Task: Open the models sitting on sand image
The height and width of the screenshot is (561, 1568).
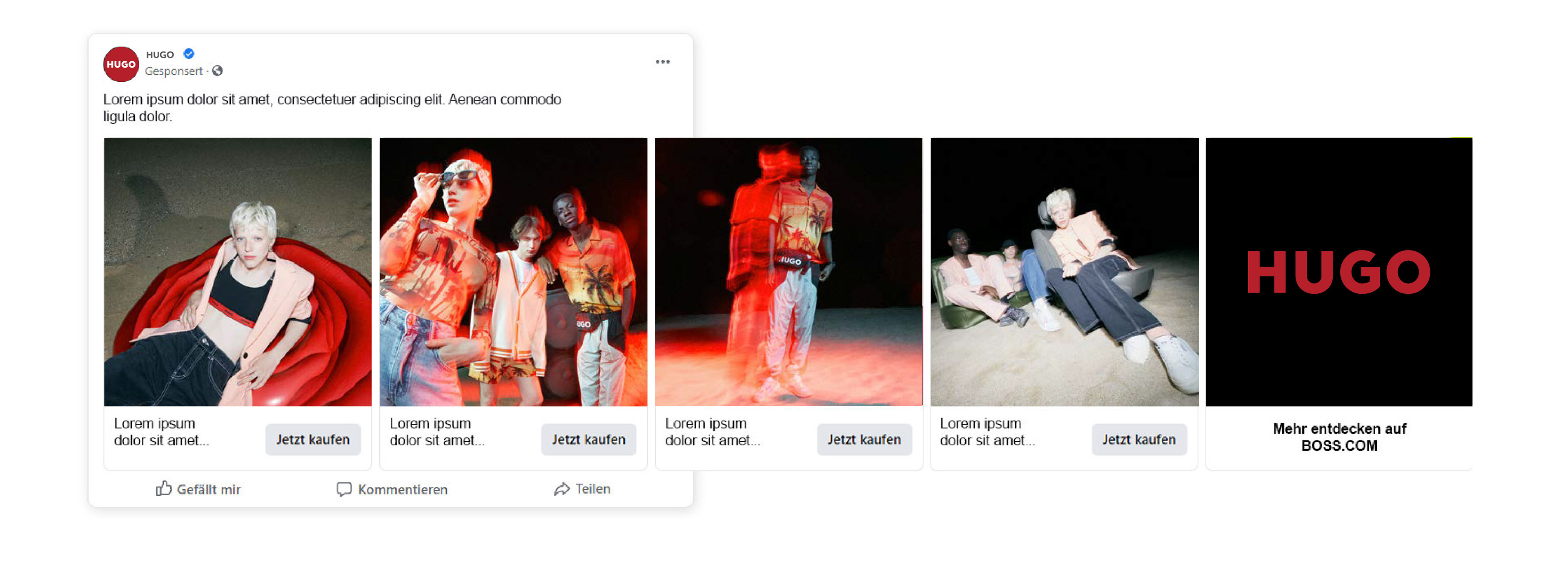Action: 1064,272
